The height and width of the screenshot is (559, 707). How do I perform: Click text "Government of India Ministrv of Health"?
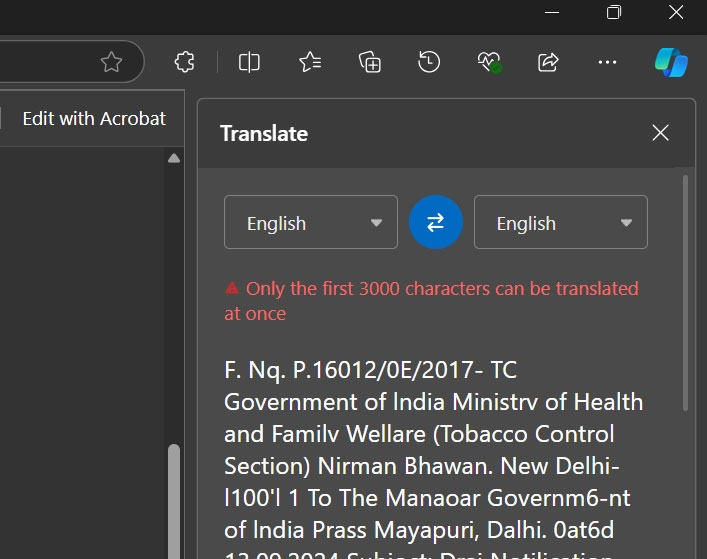pos(433,402)
